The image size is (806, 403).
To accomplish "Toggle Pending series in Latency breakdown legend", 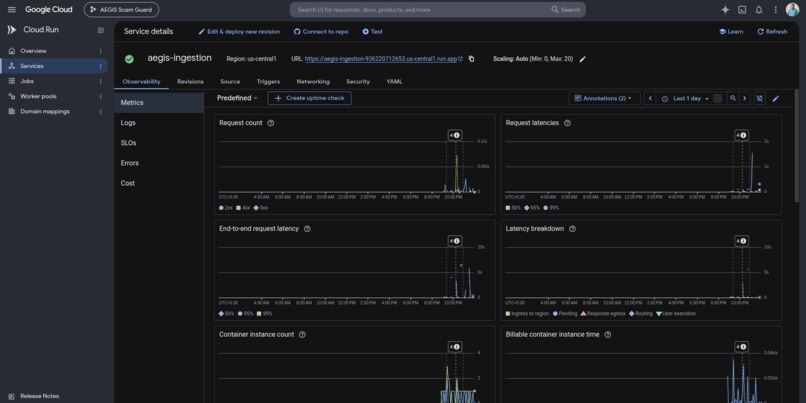I will coord(565,314).
